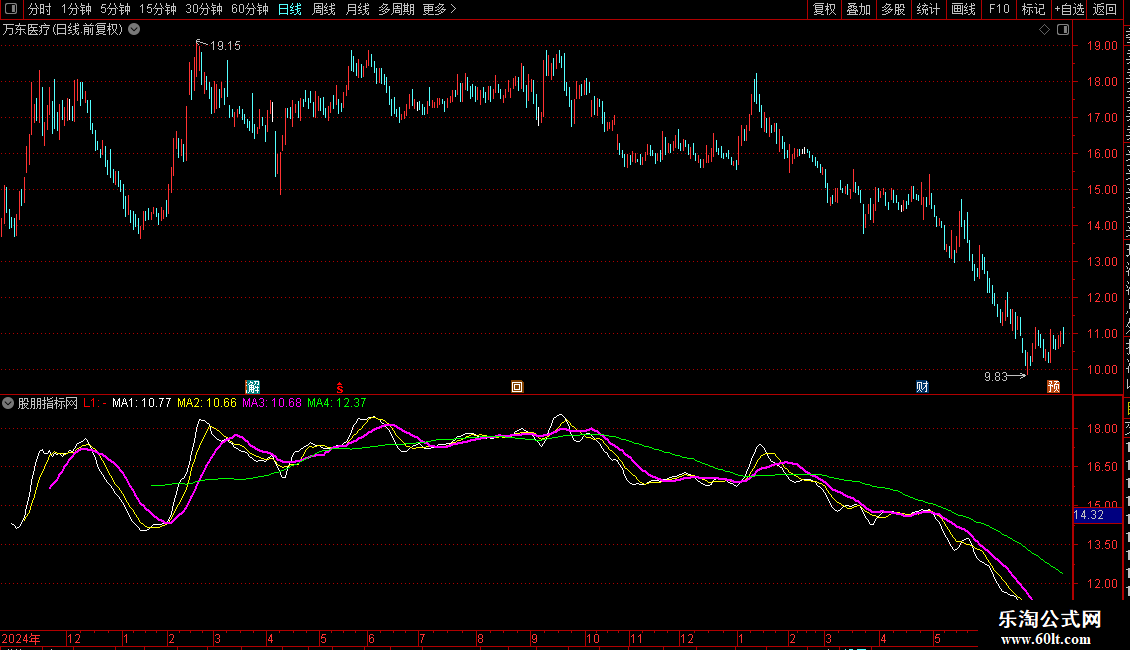Toggle the side panel icon near price axis

click(1063, 30)
